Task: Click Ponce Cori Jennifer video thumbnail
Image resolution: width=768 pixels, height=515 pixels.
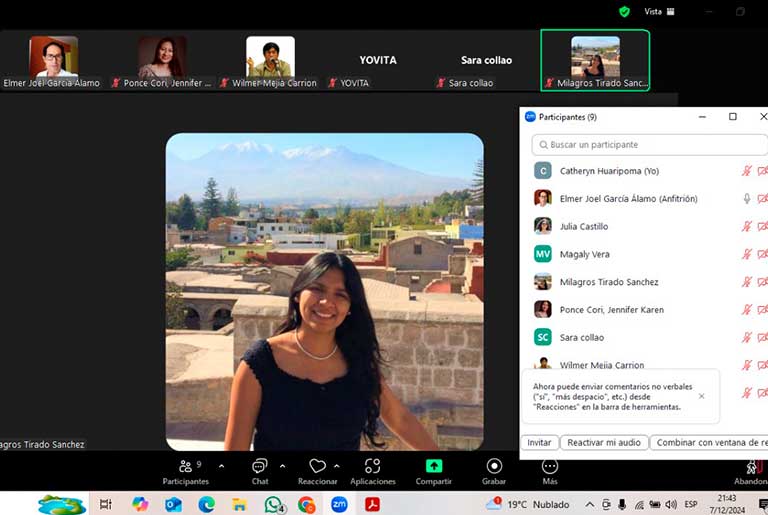Action: coord(162,56)
